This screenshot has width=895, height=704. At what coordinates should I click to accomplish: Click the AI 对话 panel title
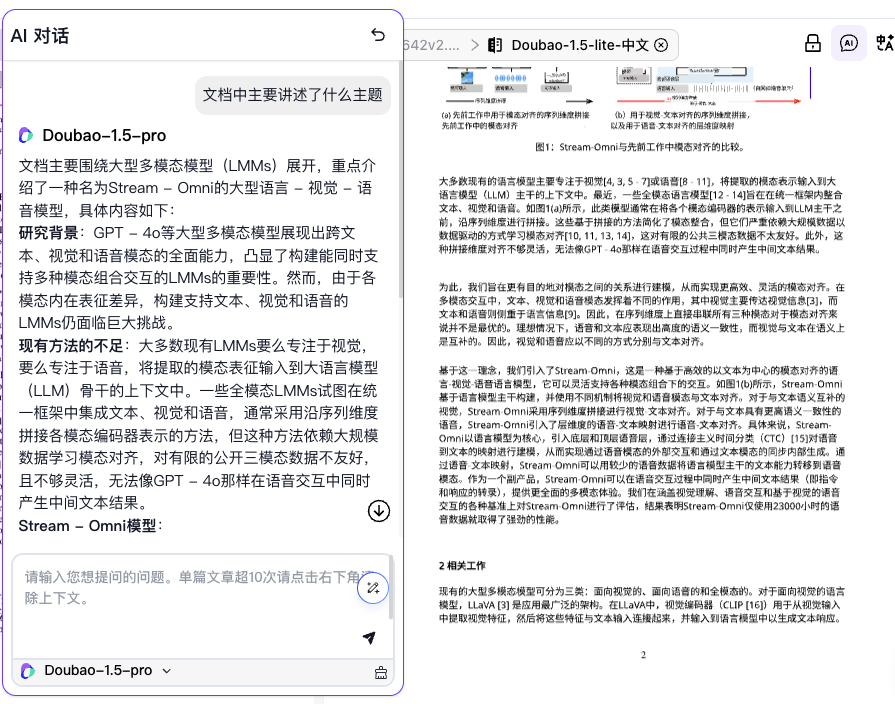coord(40,35)
